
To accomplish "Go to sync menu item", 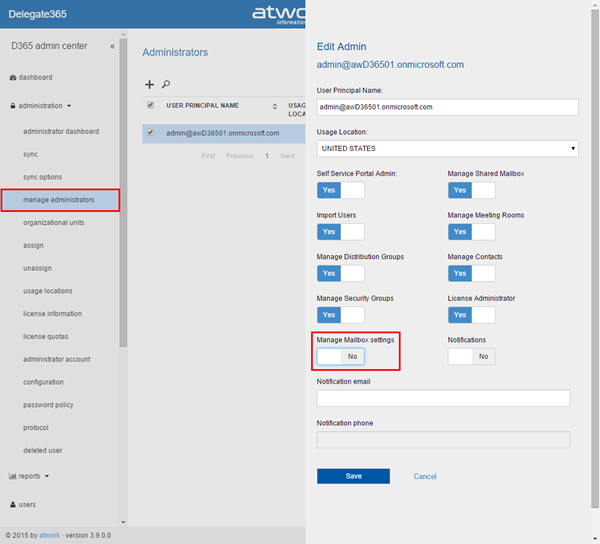I will coord(31,155).
